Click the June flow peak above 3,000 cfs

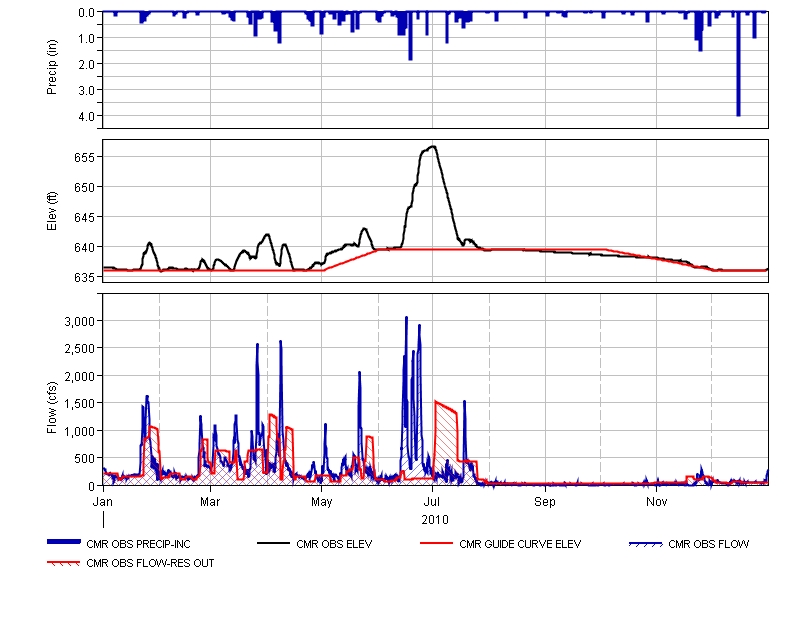[407, 318]
